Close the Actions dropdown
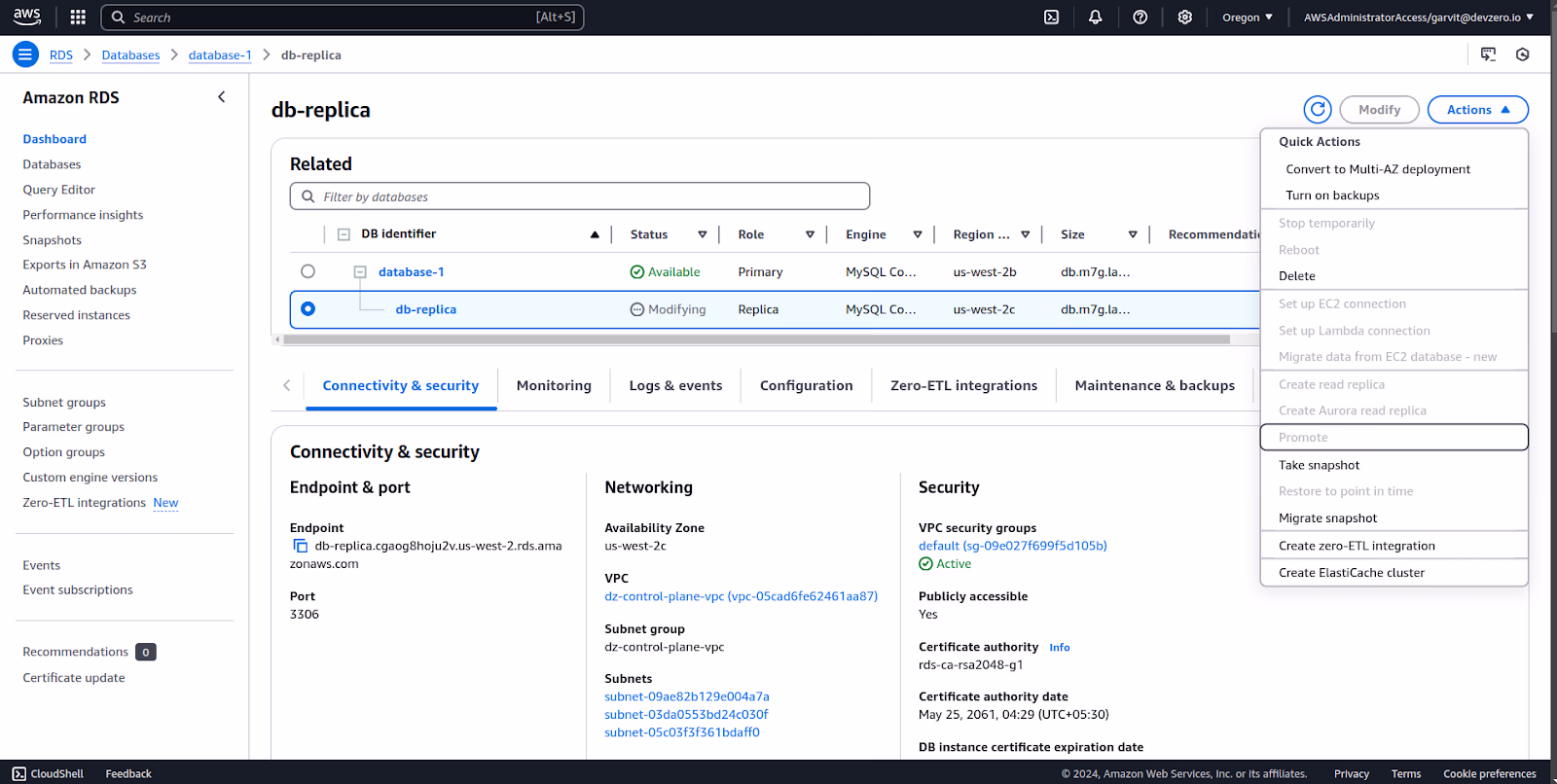The width and height of the screenshot is (1557, 784). point(1477,110)
